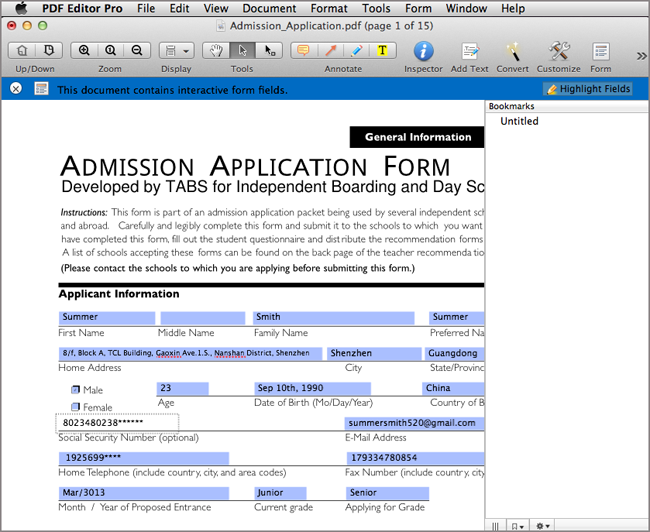Dismiss the form fields notification bar
This screenshot has width=650, height=532.
[x=16, y=89]
